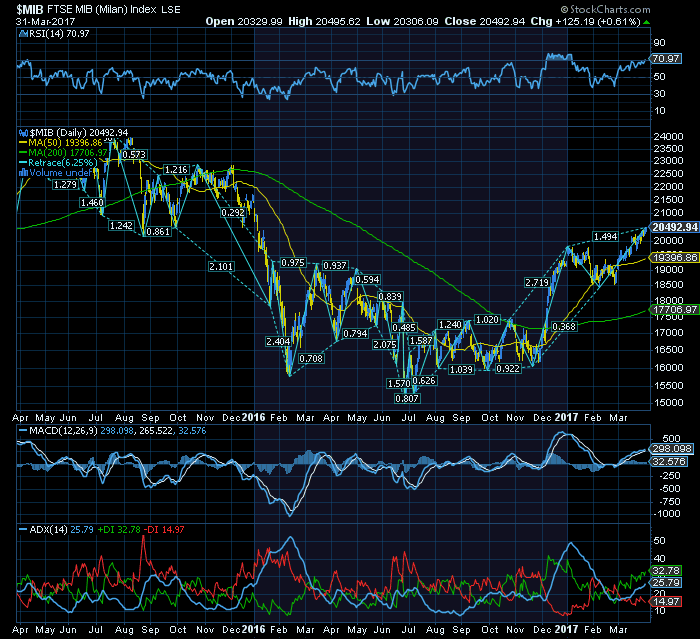Click the 25.79 blue ADX axis tag
This screenshot has width=700, height=639.
click(666, 582)
